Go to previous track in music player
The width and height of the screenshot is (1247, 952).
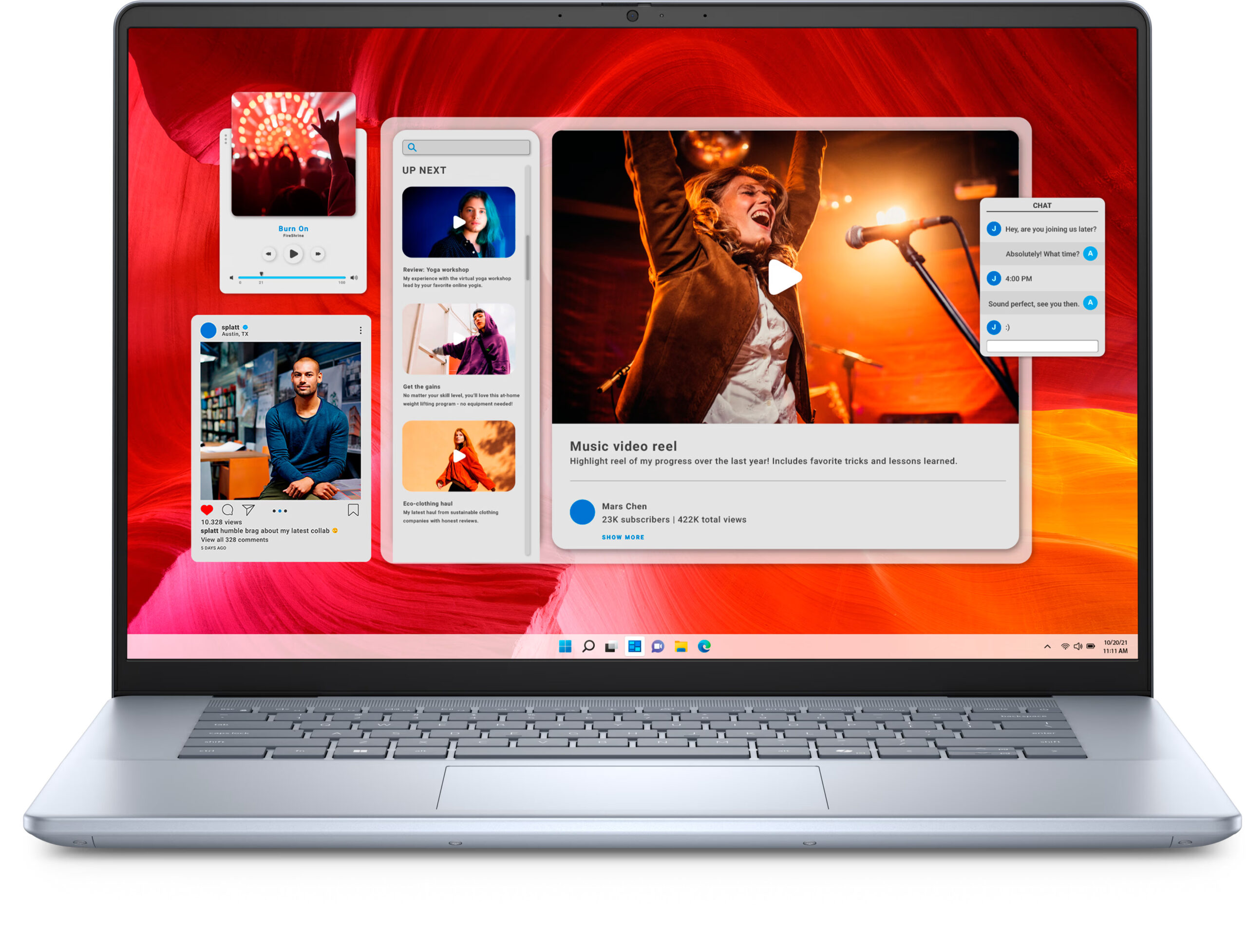pyautogui.click(x=269, y=254)
